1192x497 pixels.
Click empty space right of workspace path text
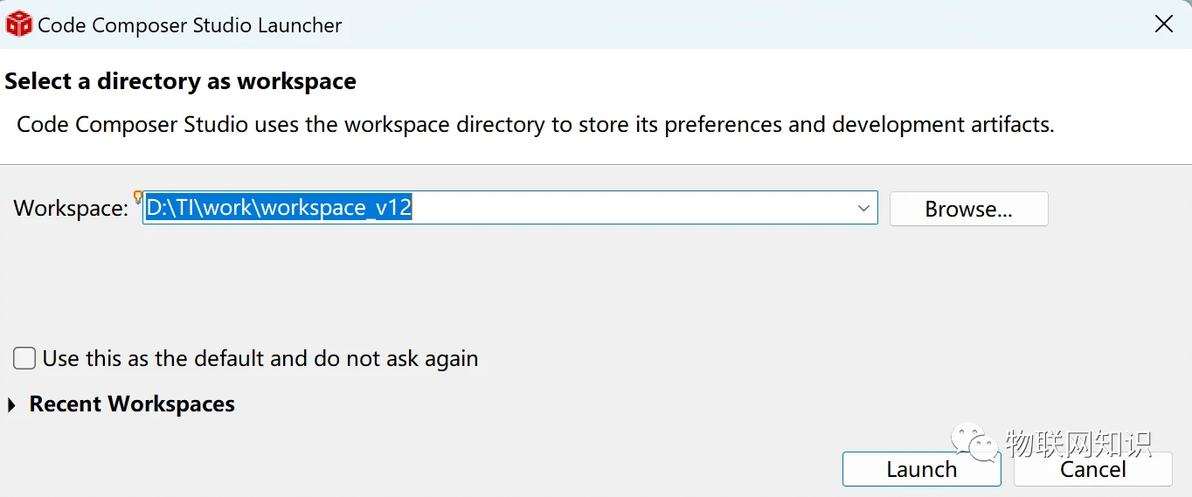(x=630, y=208)
